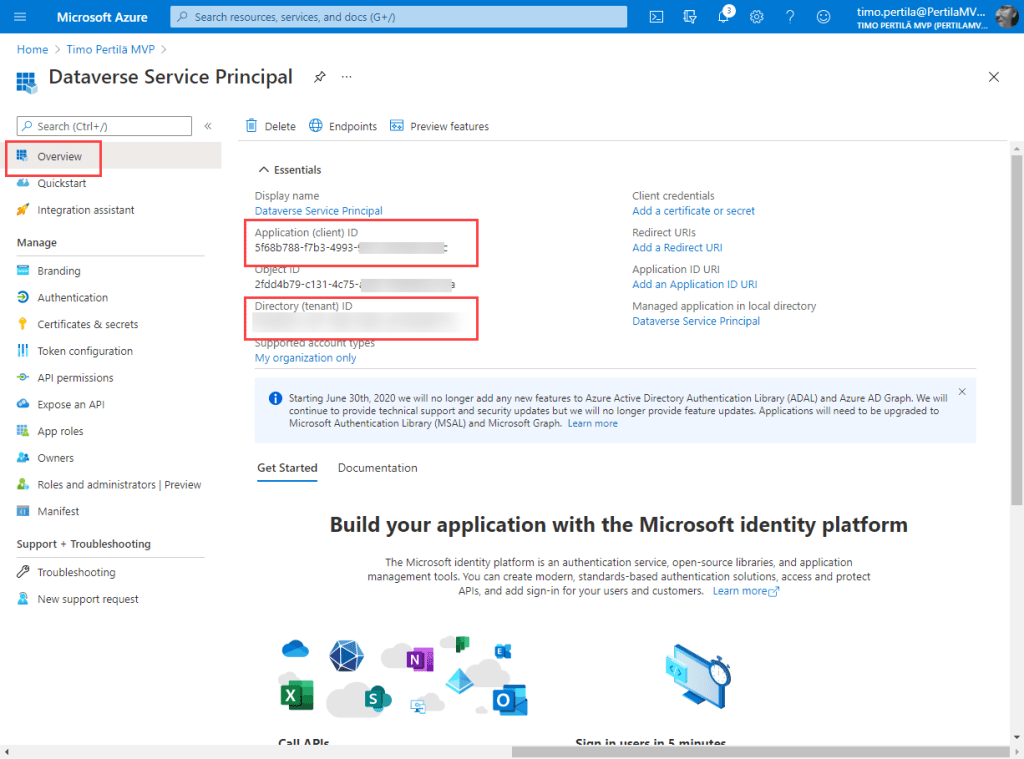Collapse the left navigation menu
1024x759 pixels.
pyautogui.click(x=208, y=126)
